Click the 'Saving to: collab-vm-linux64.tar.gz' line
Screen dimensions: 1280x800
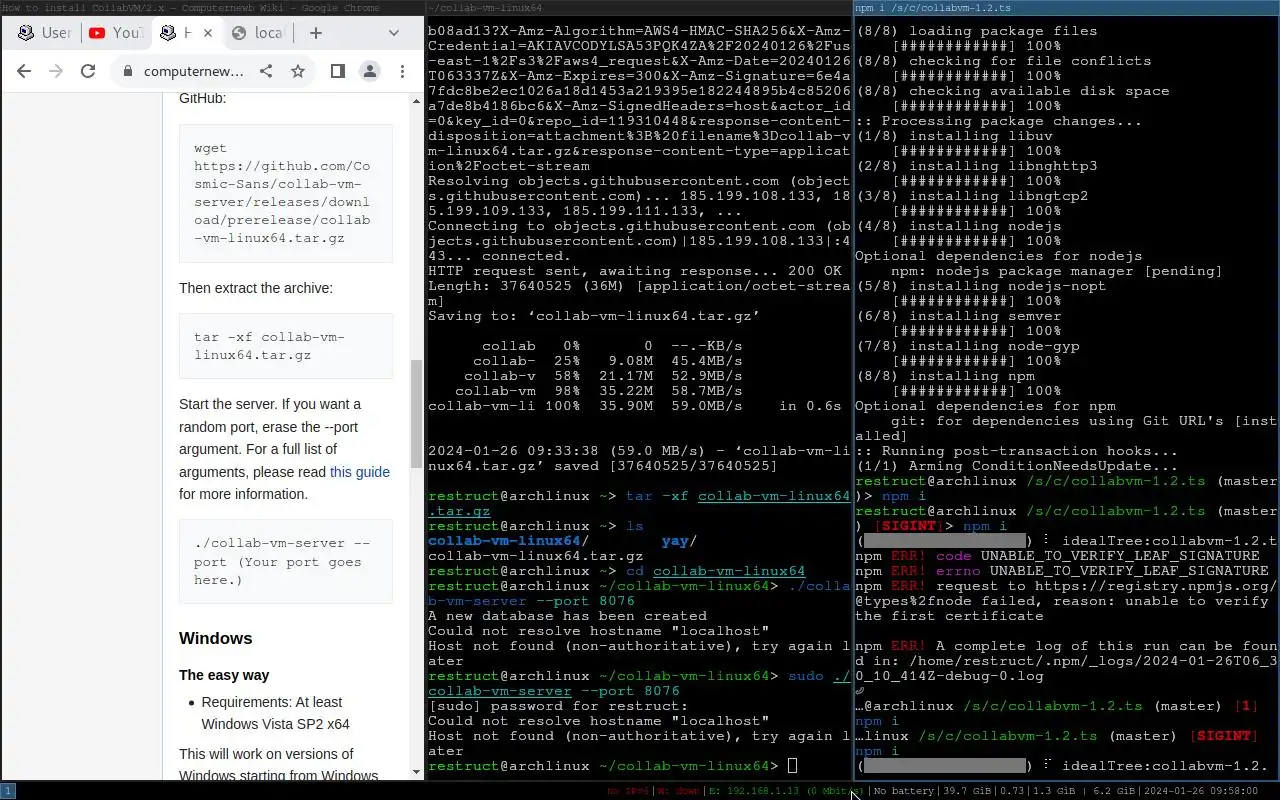click(594, 316)
